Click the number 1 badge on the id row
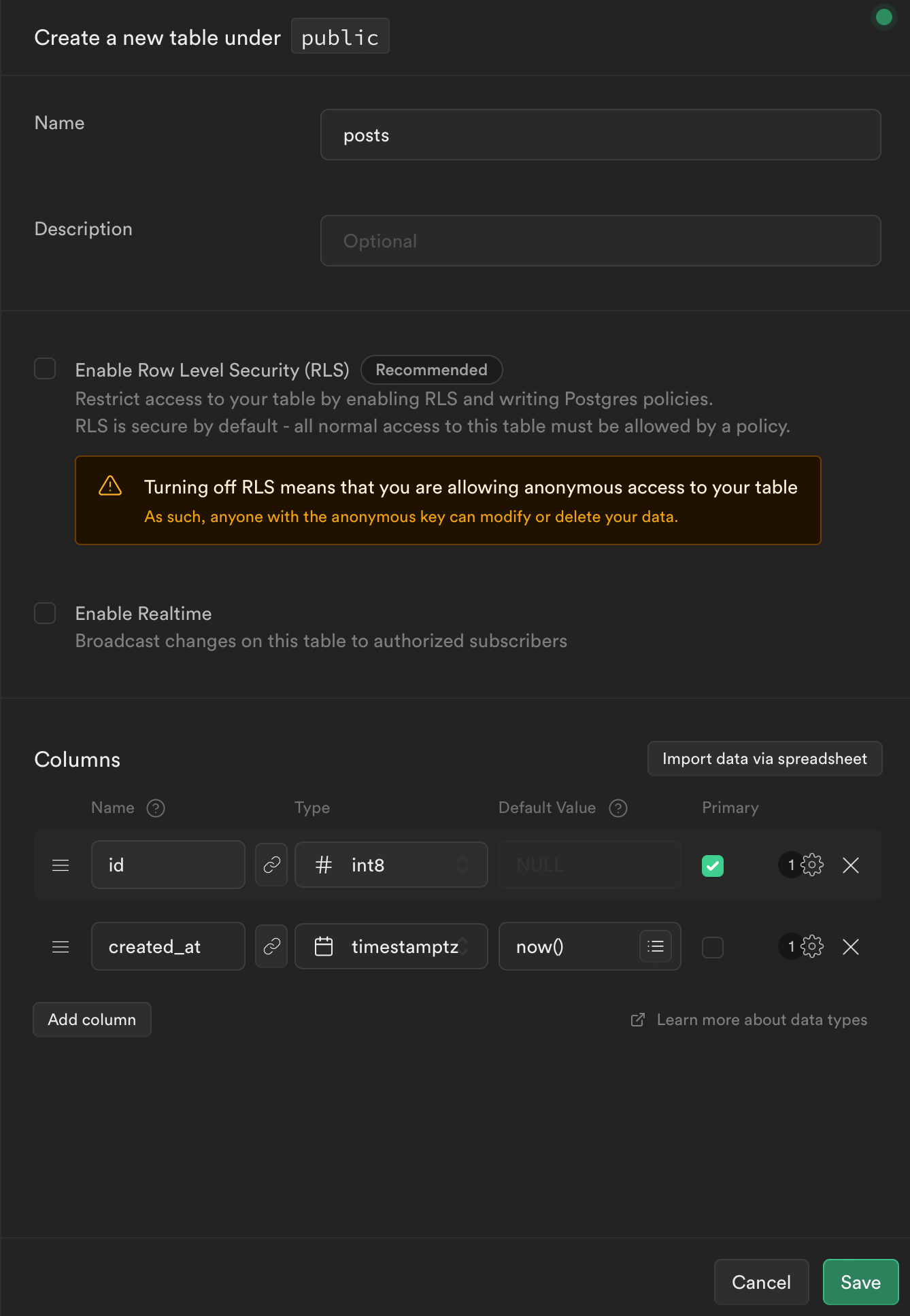The height and width of the screenshot is (1316, 910). click(x=790, y=865)
